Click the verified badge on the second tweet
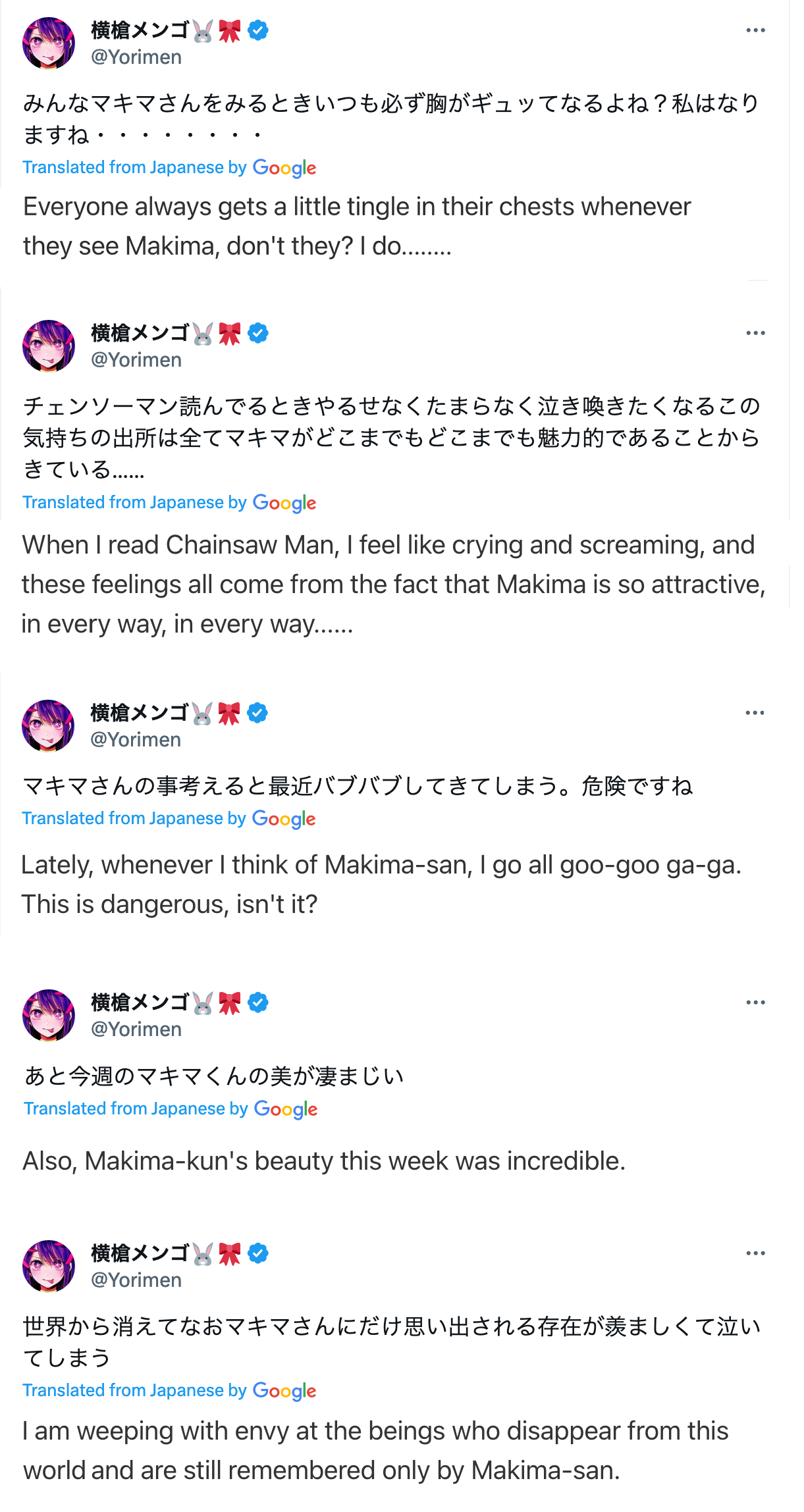The height and width of the screenshot is (1512, 804). pos(258,333)
